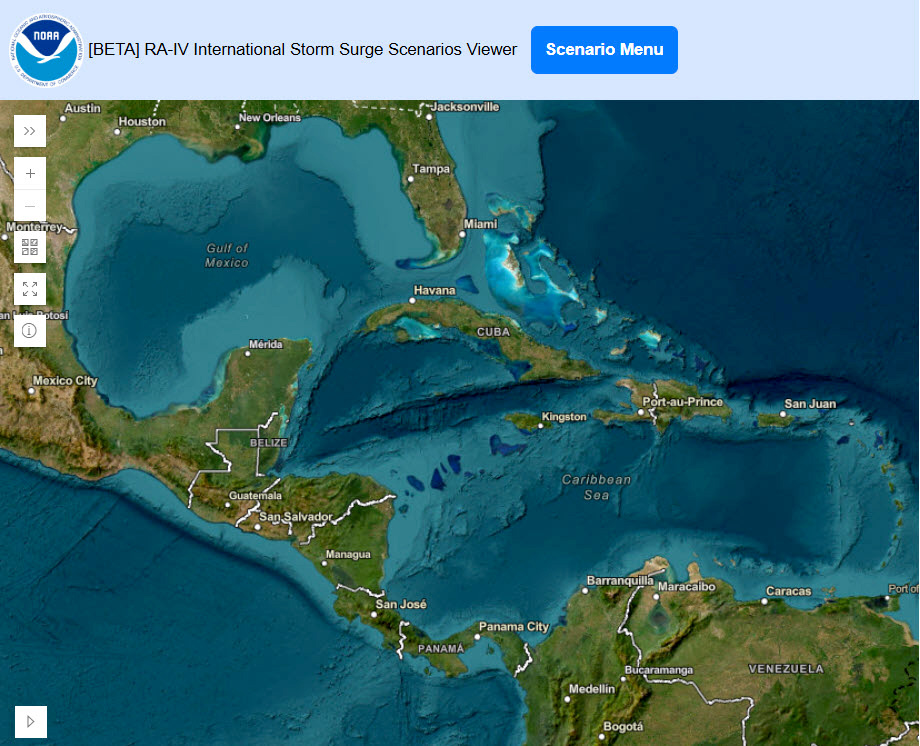
Task: Open the map information panel
Action: point(30,330)
